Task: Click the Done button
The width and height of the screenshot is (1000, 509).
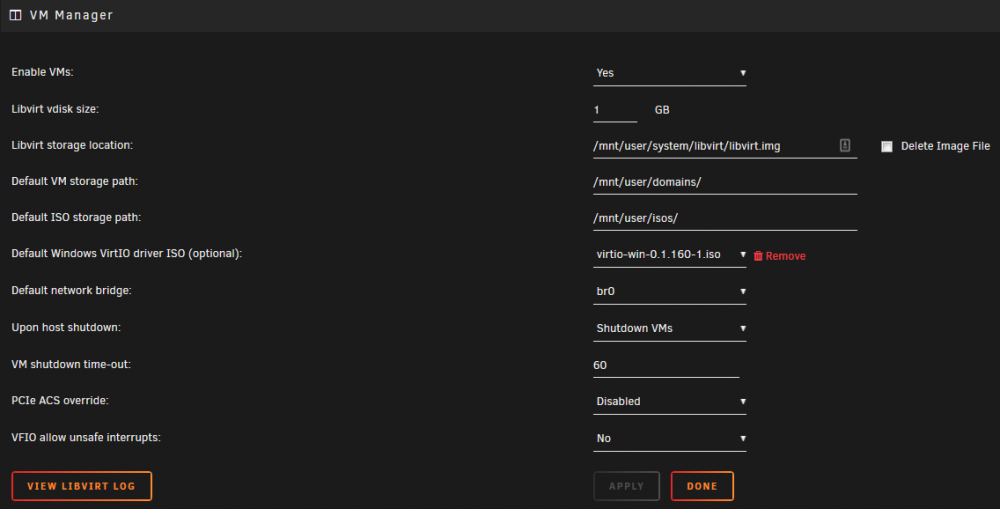Action: pos(702,486)
